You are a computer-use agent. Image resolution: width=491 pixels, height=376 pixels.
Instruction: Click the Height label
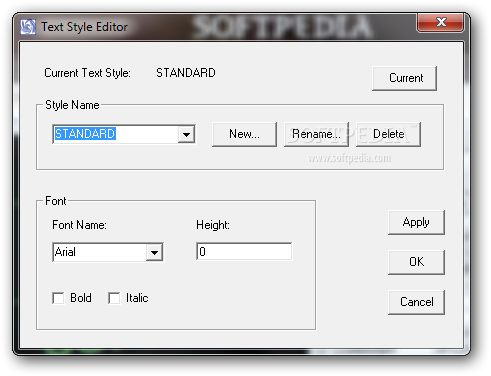point(213,225)
